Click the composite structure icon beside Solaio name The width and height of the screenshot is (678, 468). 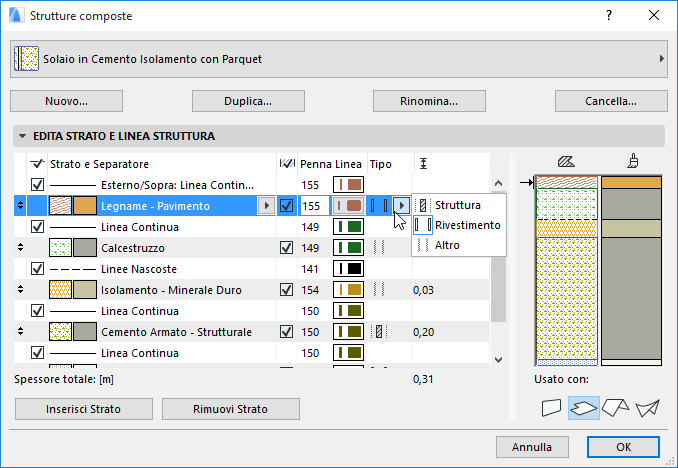pos(26,59)
